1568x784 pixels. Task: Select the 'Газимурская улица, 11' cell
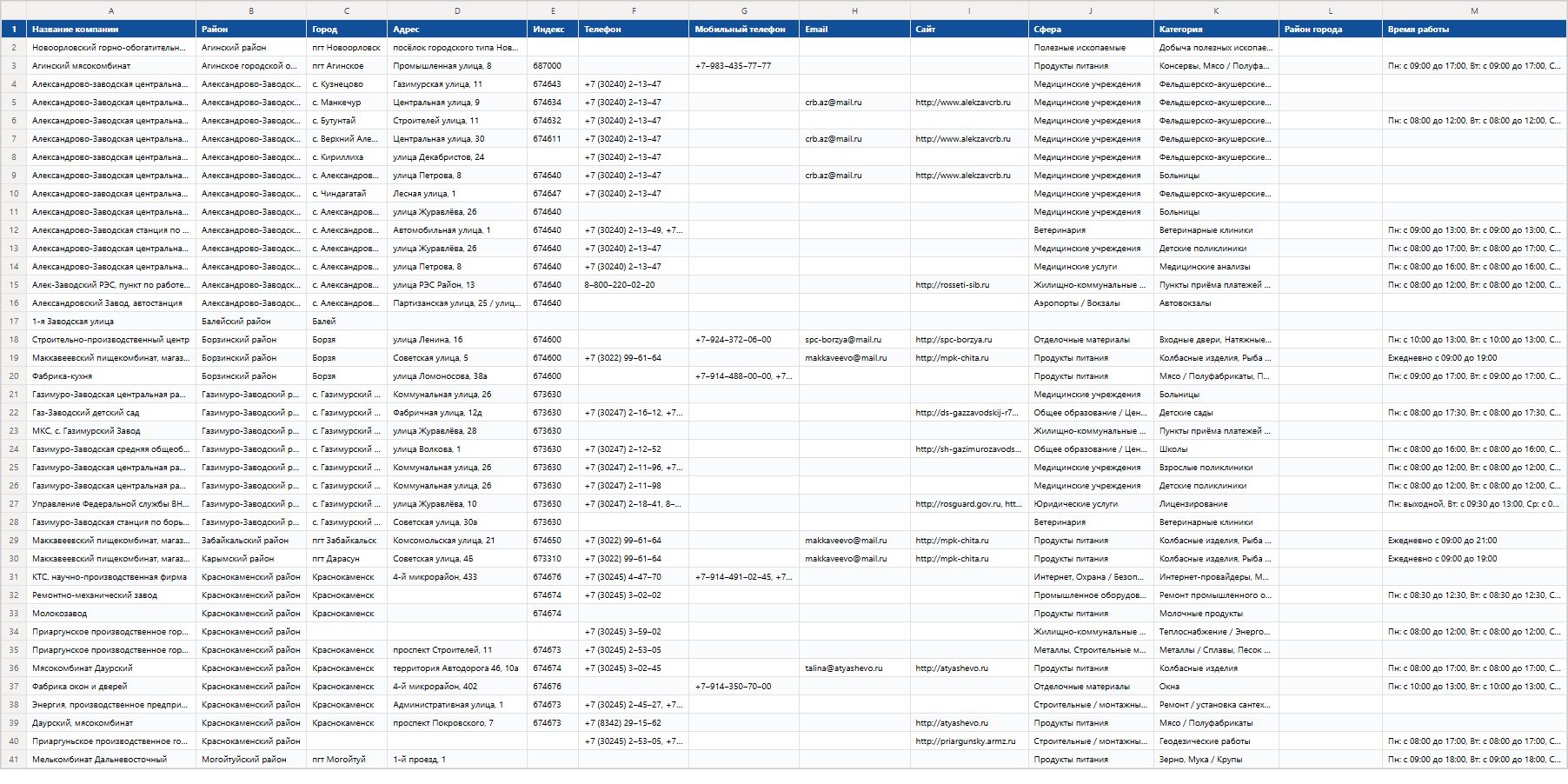(457, 84)
